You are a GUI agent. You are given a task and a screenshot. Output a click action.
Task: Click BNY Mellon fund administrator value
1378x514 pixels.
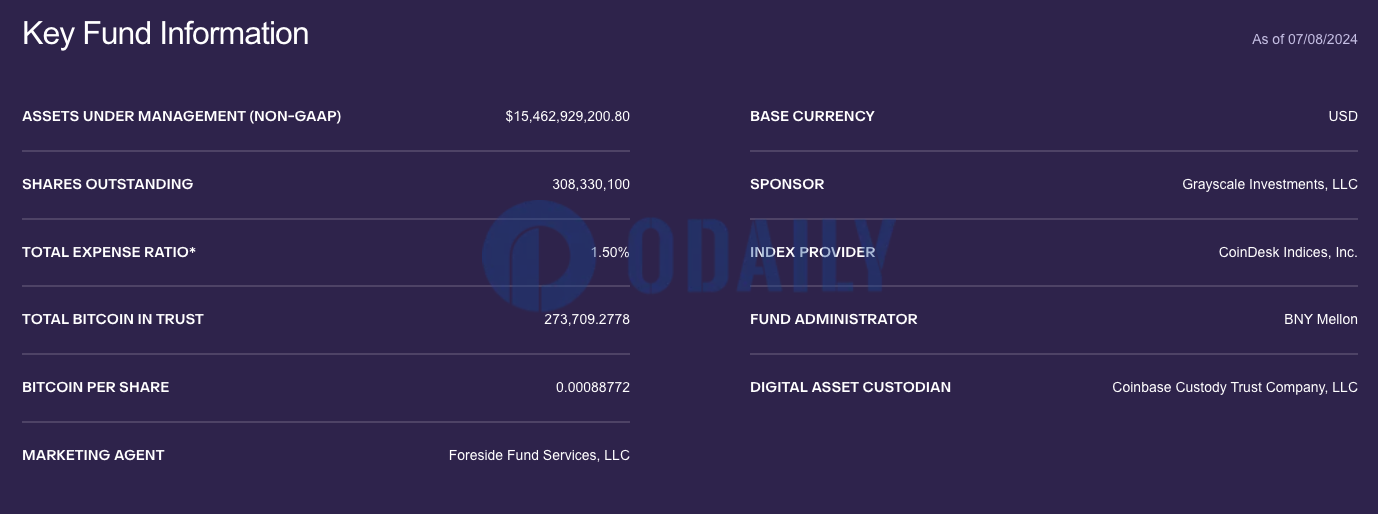(x=1321, y=319)
